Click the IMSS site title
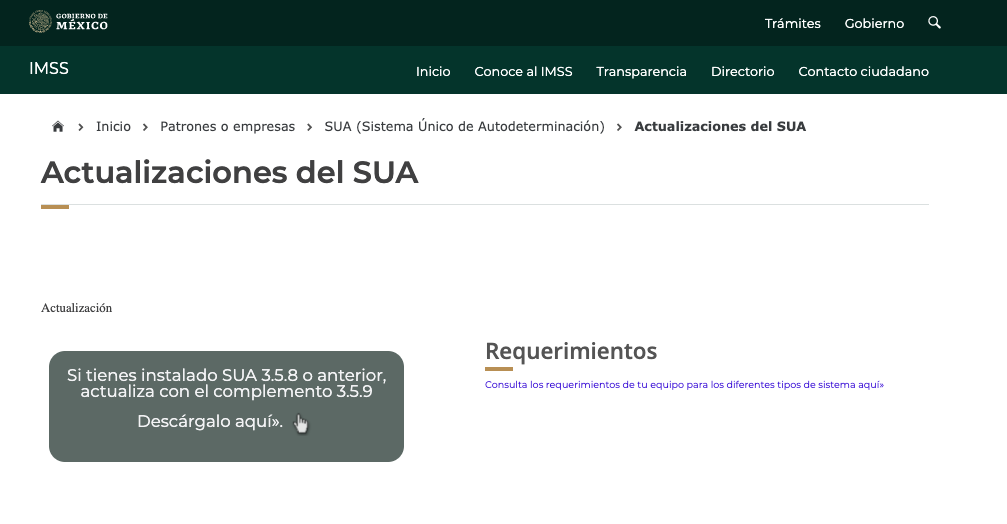This screenshot has width=1007, height=524. click(x=49, y=69)
